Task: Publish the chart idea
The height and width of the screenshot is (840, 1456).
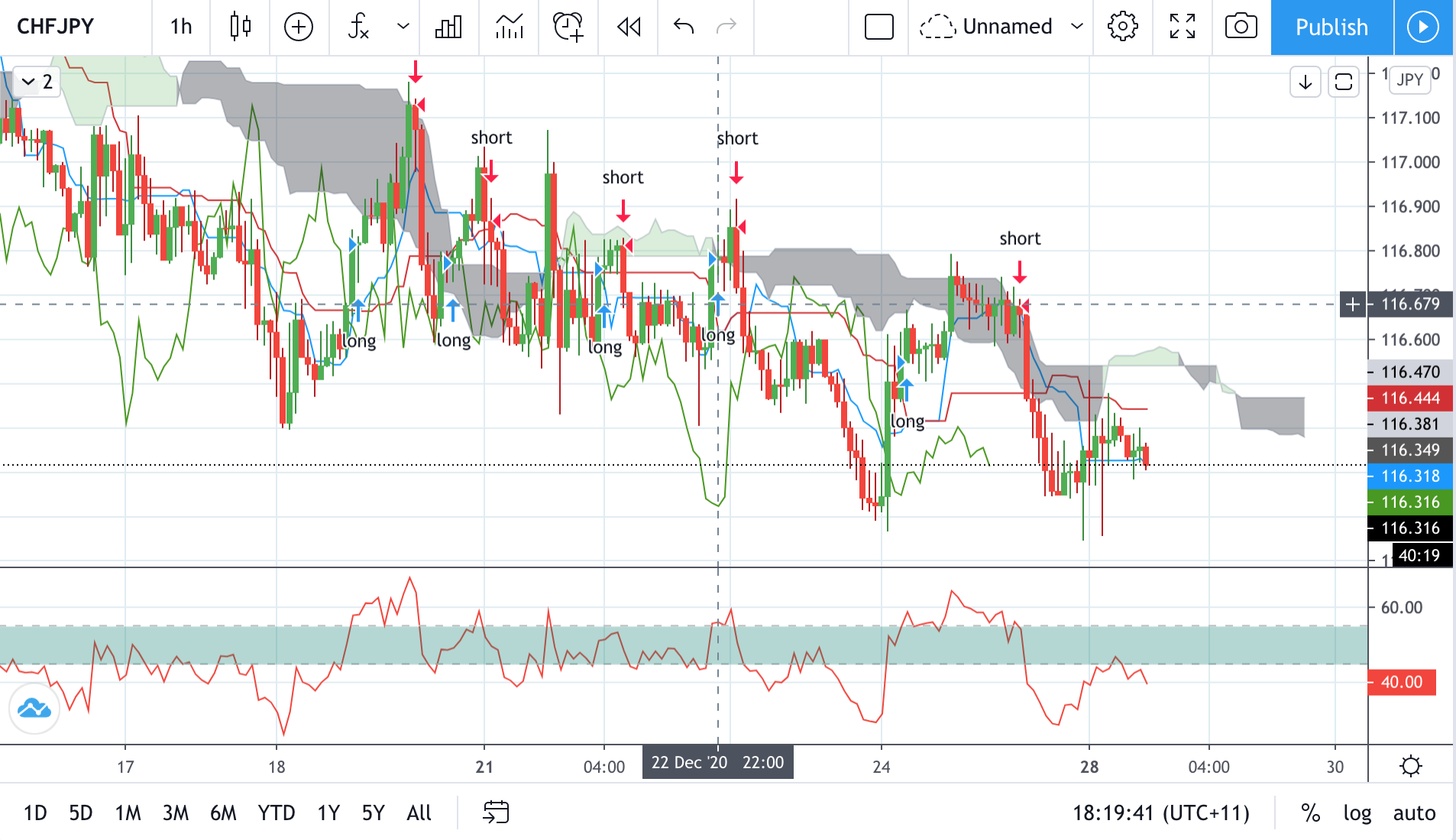Action: point(1332,27)
